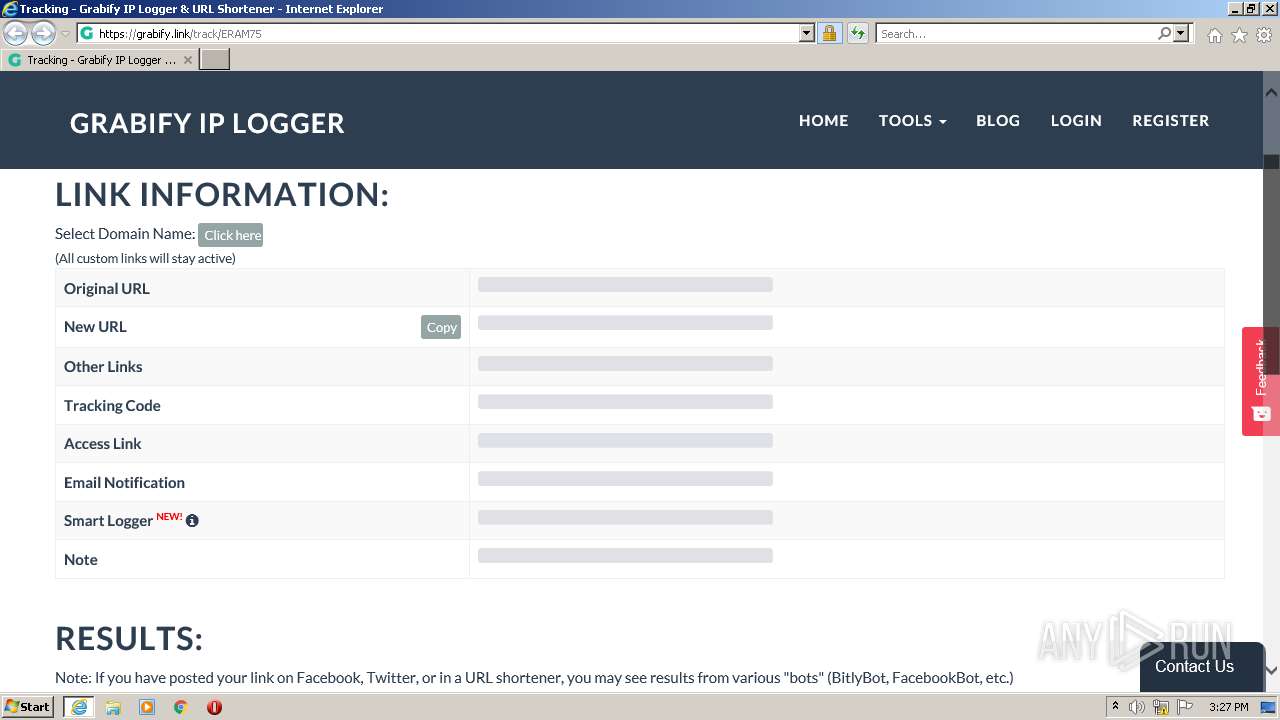Expand the TOOLS navigation dropdown
The width and height of the screenshot is (1280, 720).
[912, 120]
